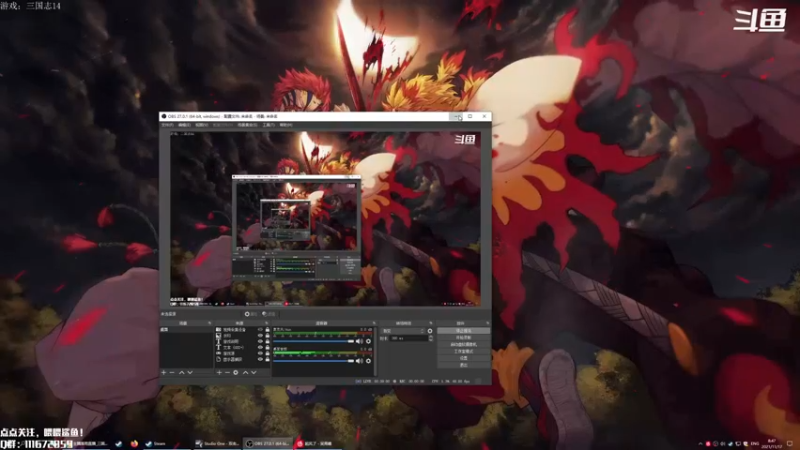The height and width of the screenshot is (450, 800).
Task: Move the source down with the Sources down arrow
Action: [254, 372]
